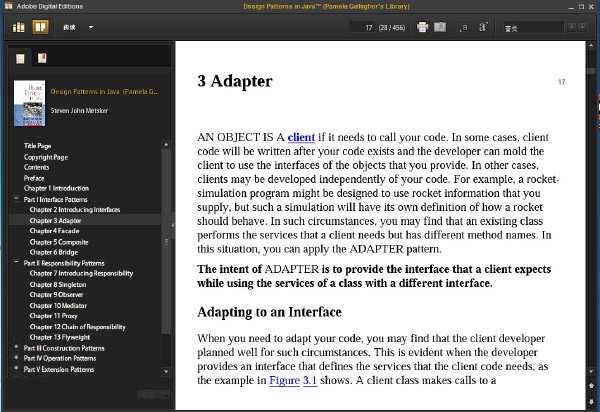Collapse Part I Interface Patterns
This screenshot has width=600, height=412.
pyautogui.click(x=16, y=199)
